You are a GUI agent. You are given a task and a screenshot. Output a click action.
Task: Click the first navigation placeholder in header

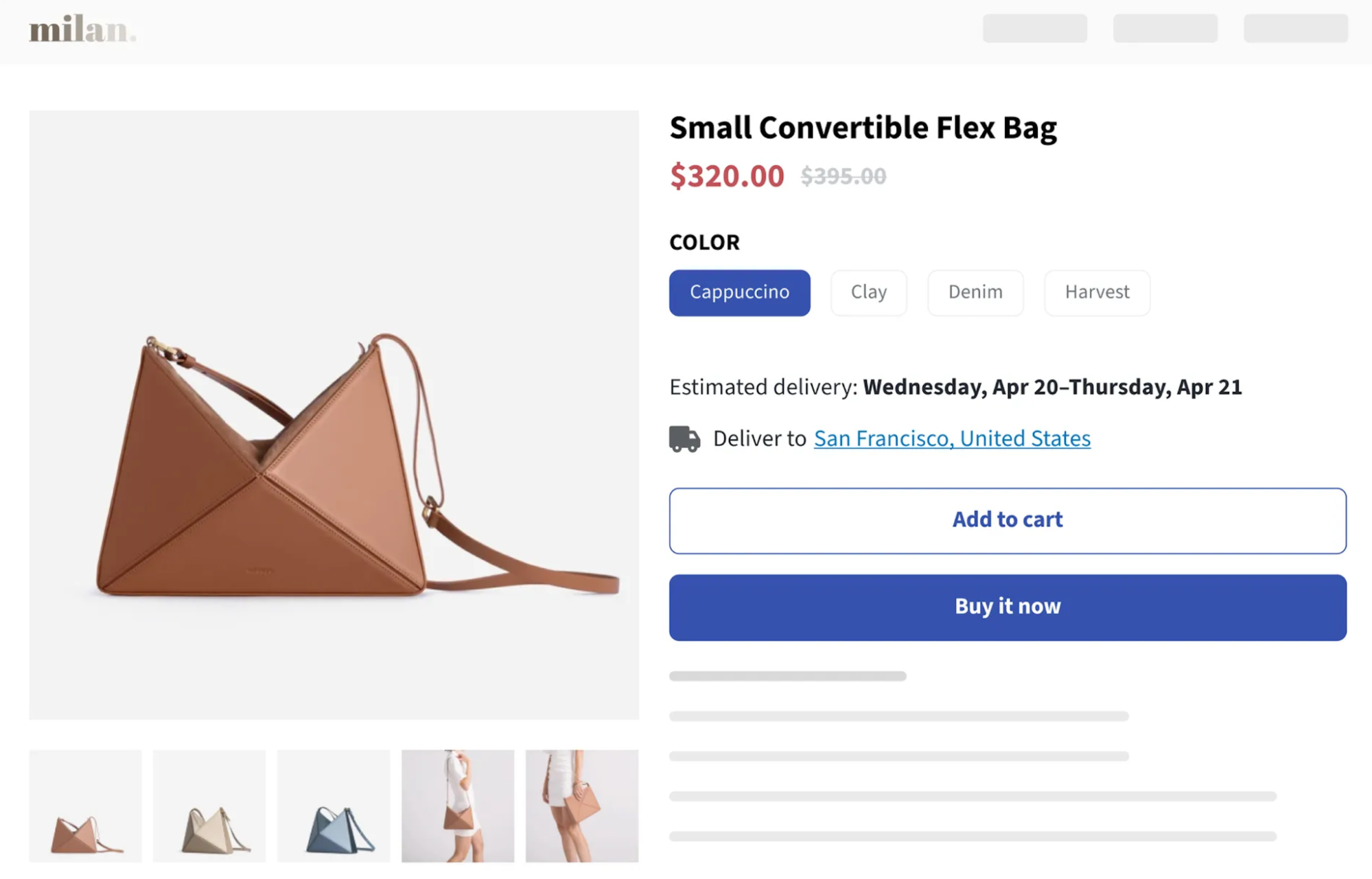tap(1034, 29)
